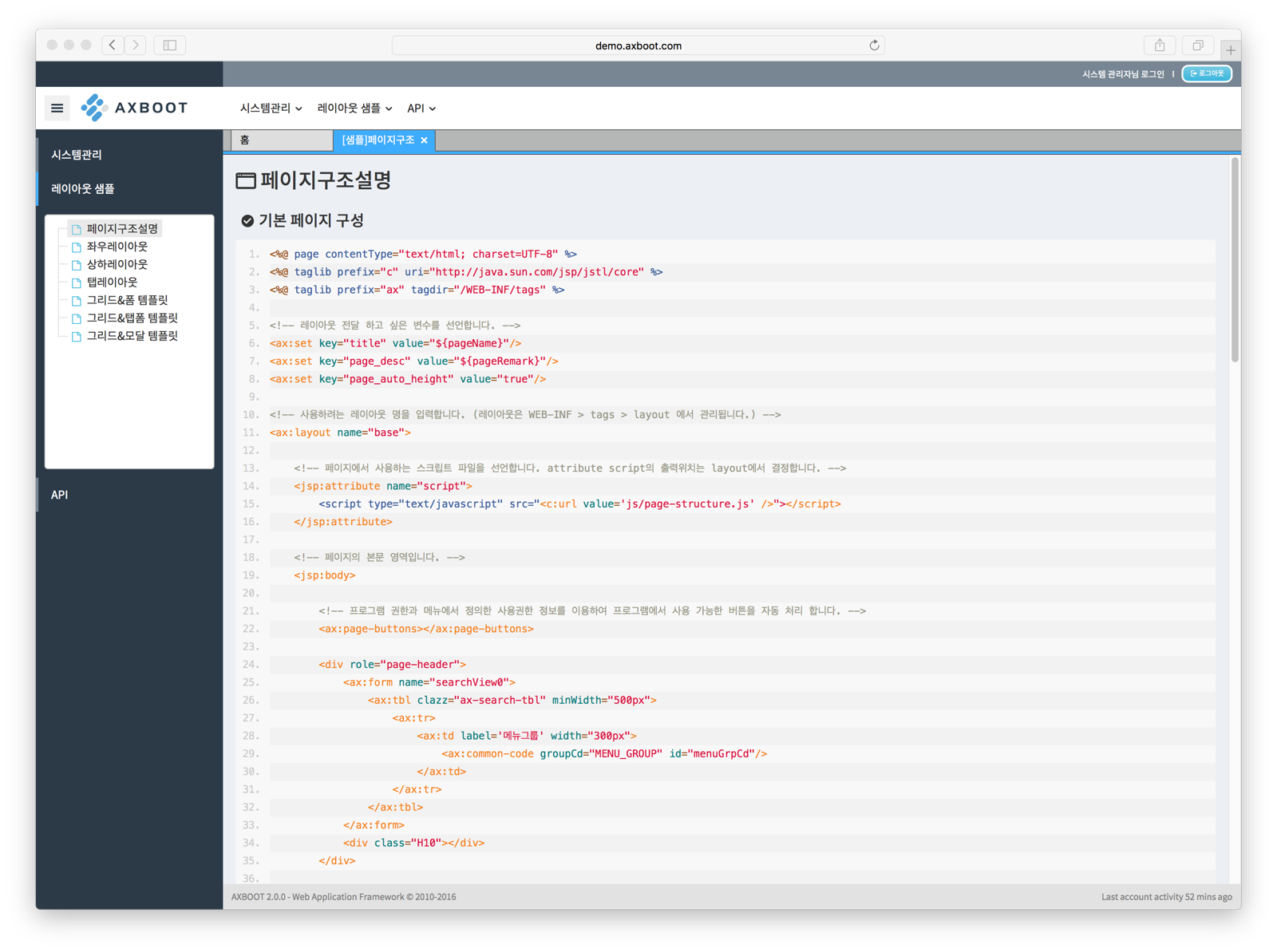
Task: Open the API top dropdown menu
Action: point(421,109)
